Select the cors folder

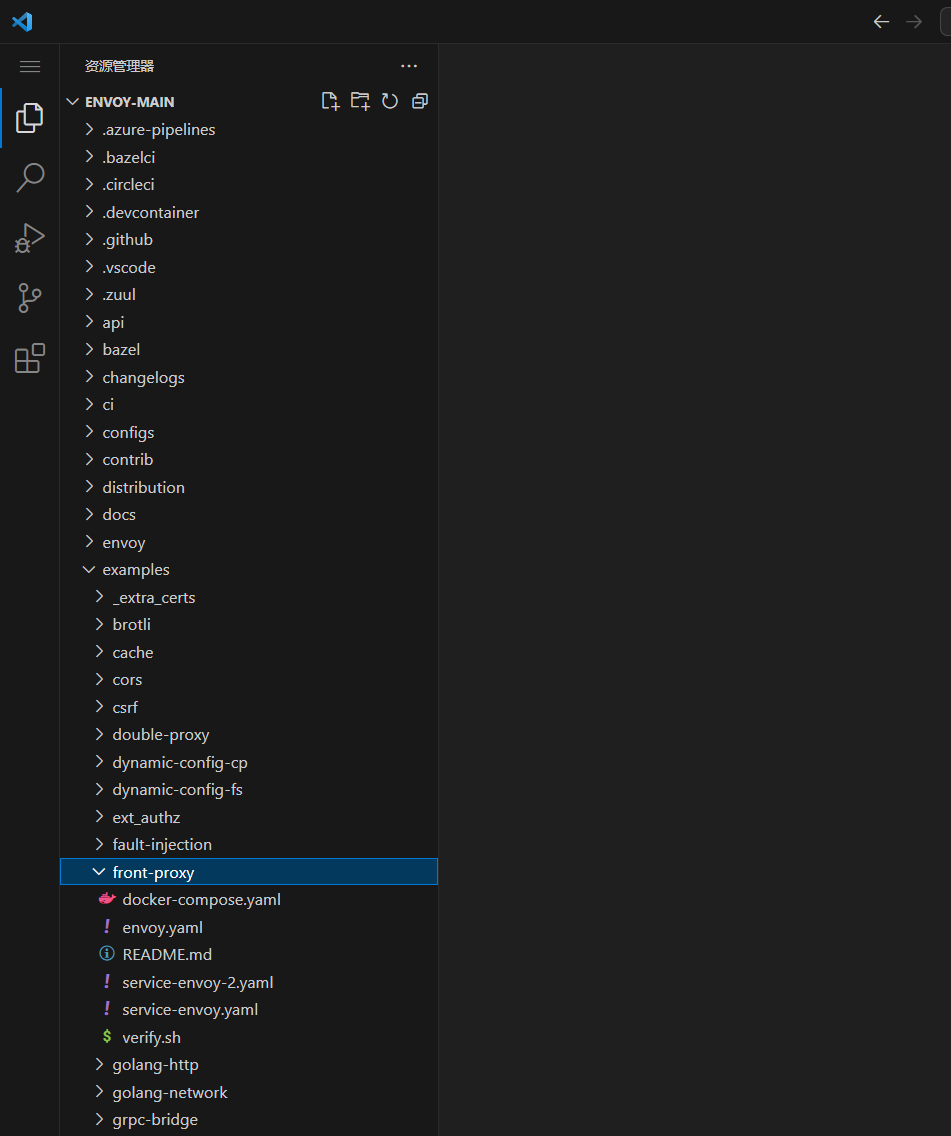(249, 680)
